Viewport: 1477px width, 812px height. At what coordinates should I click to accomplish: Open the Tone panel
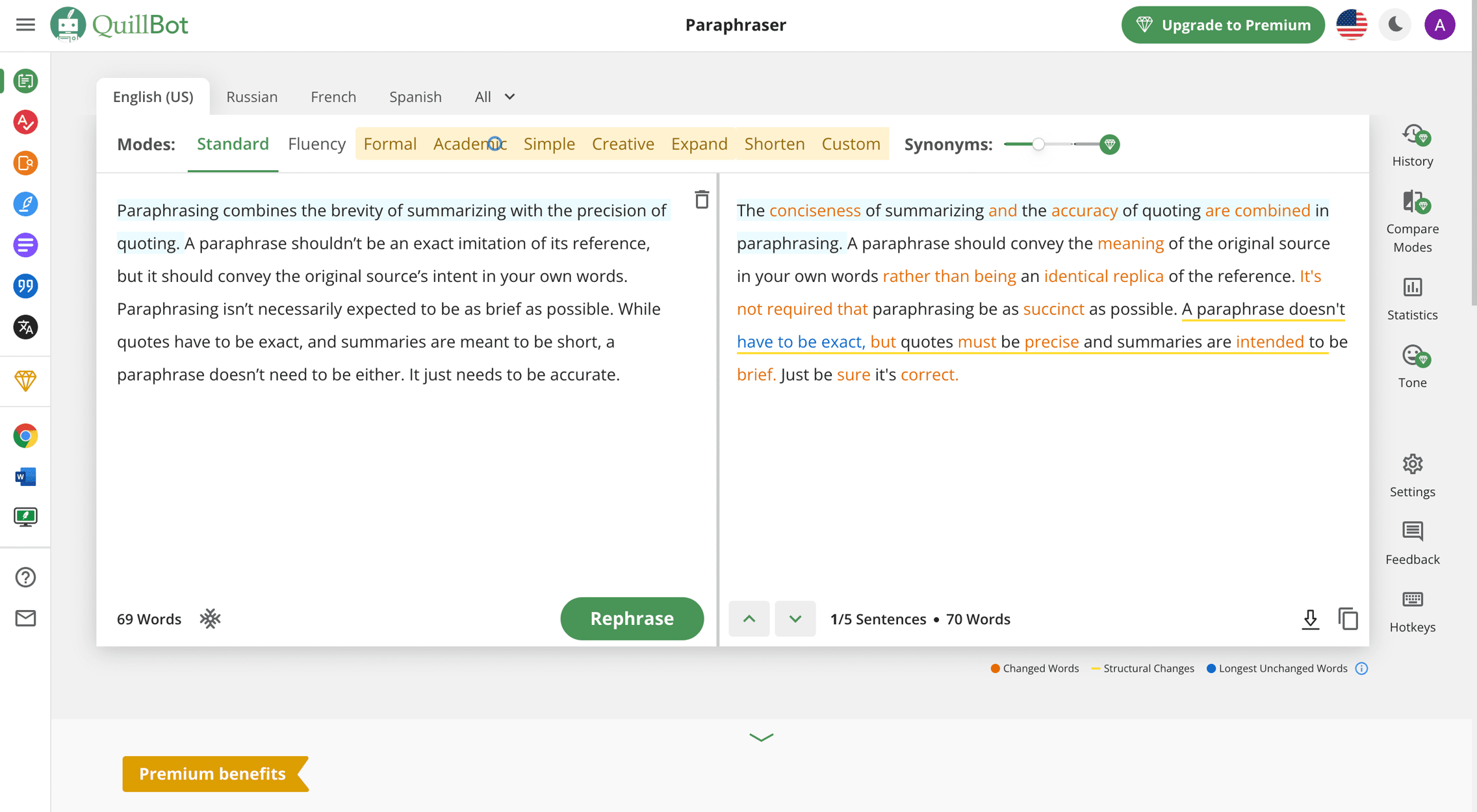1412,364
